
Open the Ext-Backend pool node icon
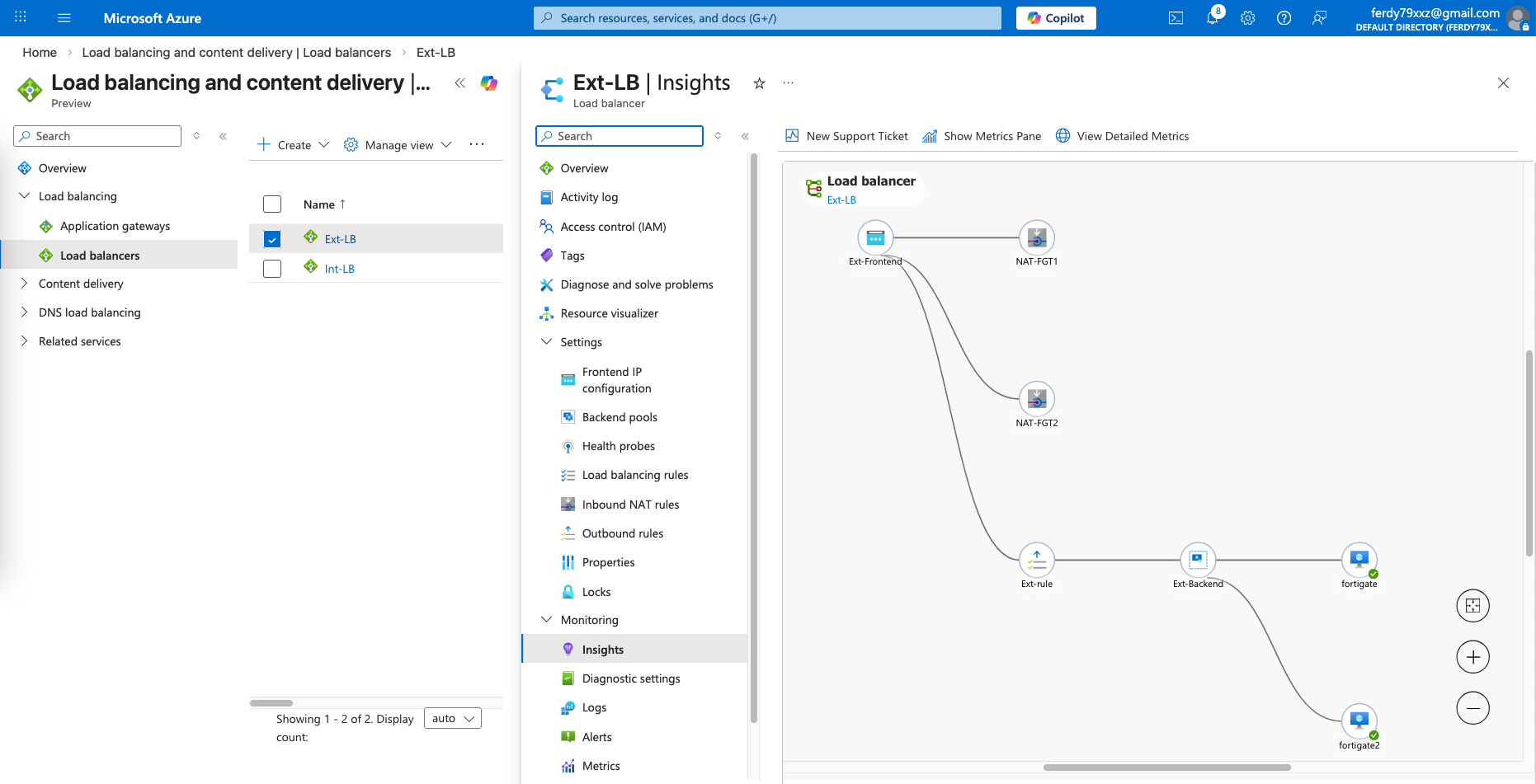(1198, 561)
